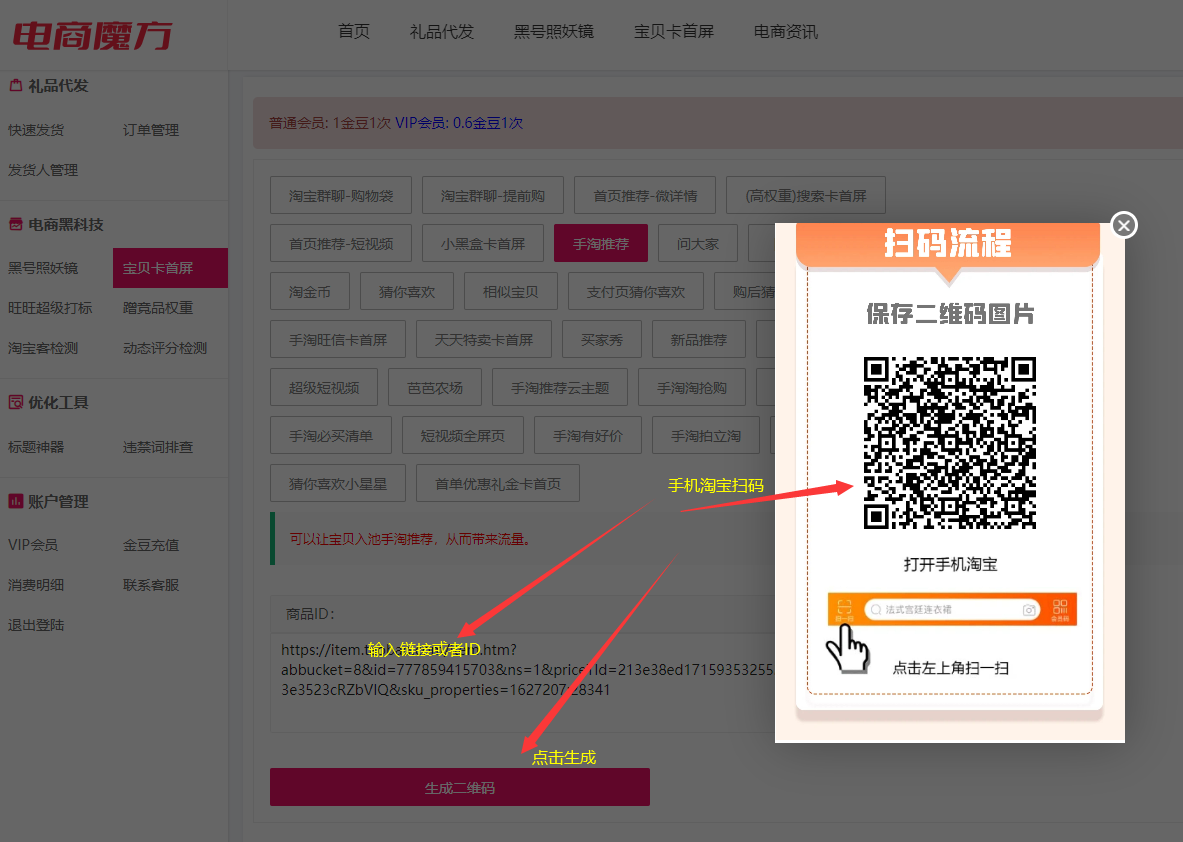Select the 首页推荐-短视频 option
This screenshot has width=1183, height=842.
click(341, 244)
